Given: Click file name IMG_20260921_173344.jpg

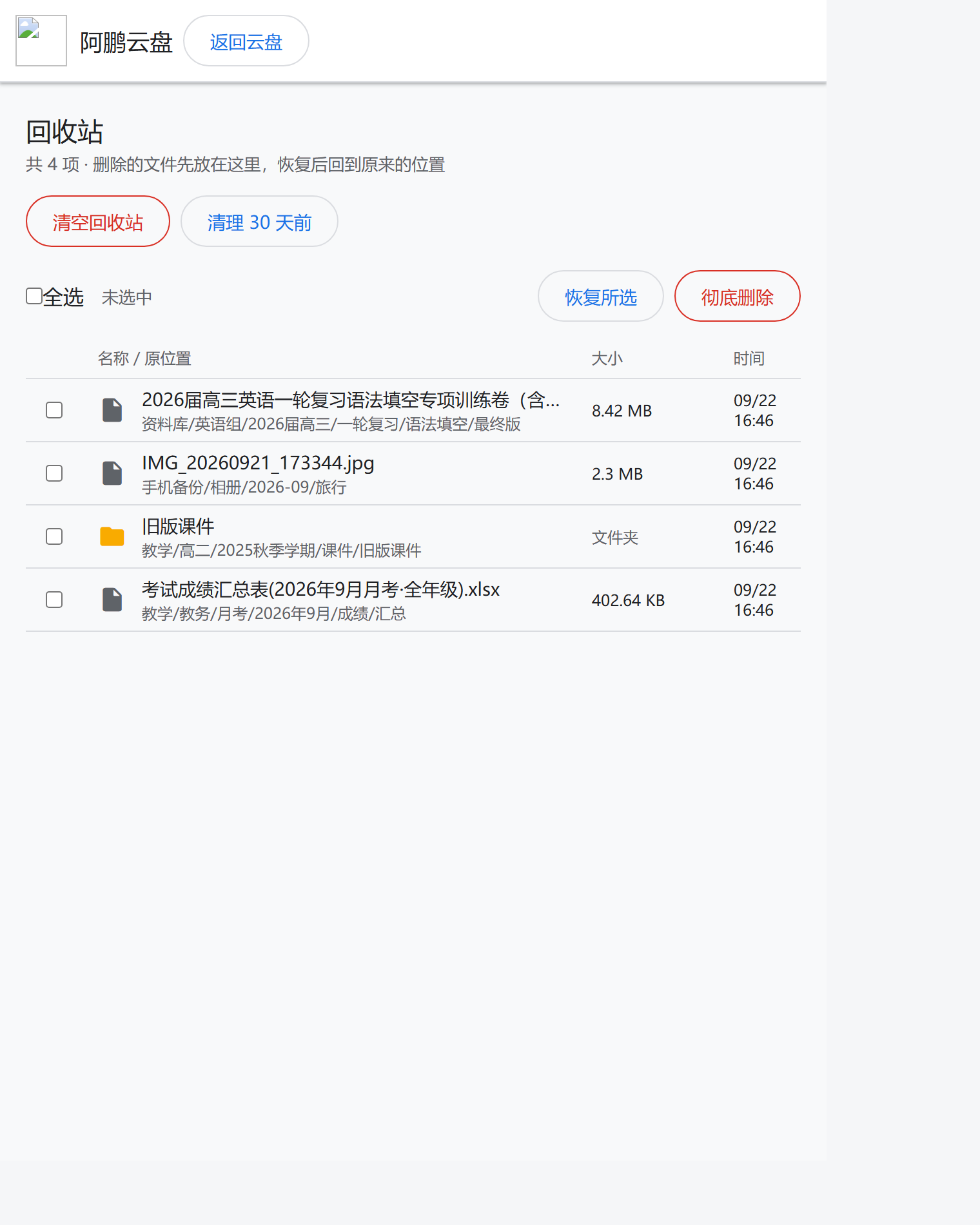Looking at the screenshot, I should [258, 463].
